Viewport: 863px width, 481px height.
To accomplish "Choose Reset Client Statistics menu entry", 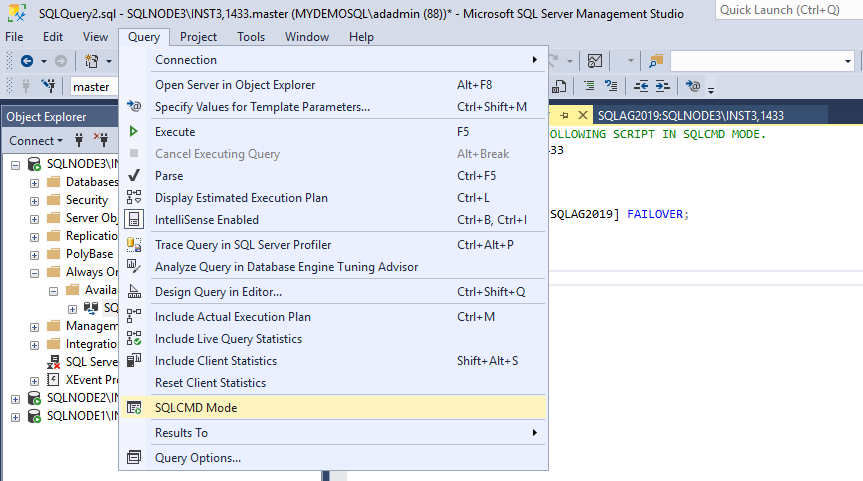I will (x=210, y=383).
